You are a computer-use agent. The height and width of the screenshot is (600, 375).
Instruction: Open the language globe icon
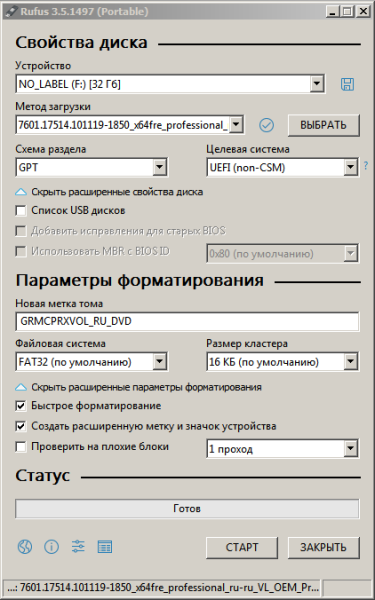coord(25,547)
